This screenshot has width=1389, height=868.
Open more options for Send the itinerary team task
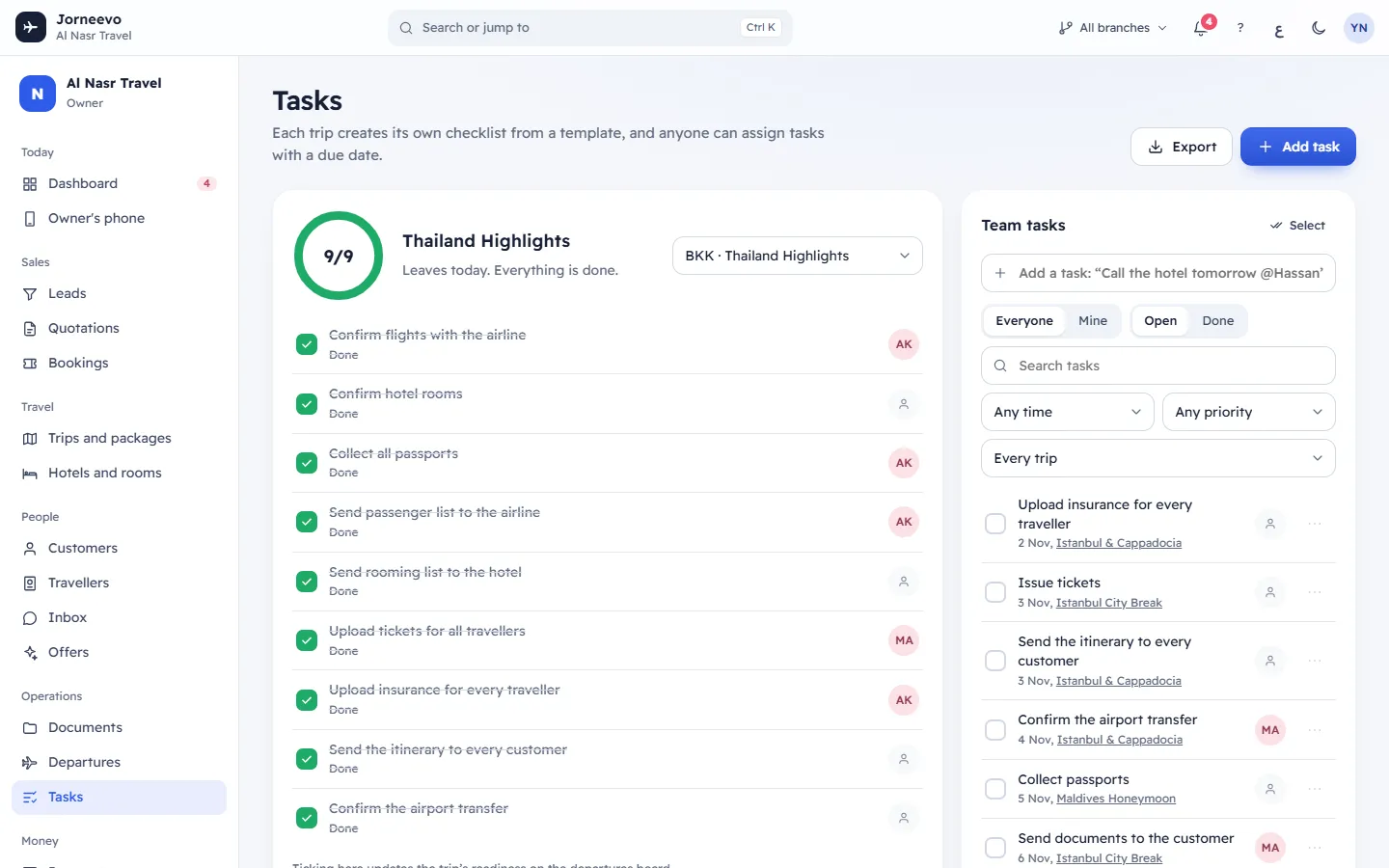click(1315, 661)
